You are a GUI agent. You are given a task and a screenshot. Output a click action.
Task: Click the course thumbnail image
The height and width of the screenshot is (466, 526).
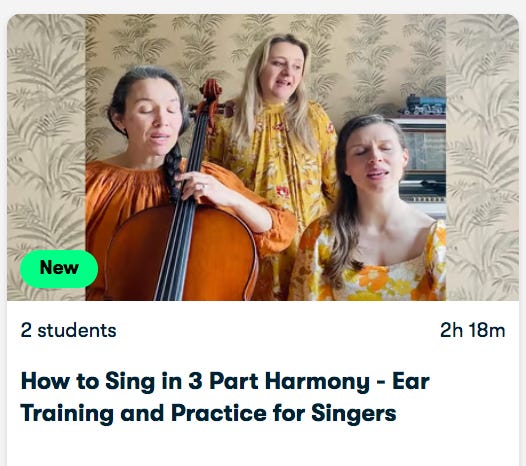coord(263,157)
